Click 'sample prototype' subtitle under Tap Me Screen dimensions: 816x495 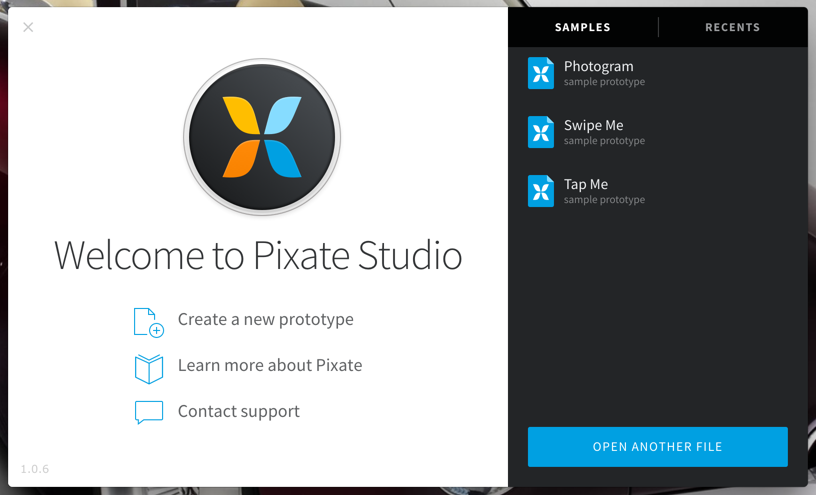click(604, 200)
